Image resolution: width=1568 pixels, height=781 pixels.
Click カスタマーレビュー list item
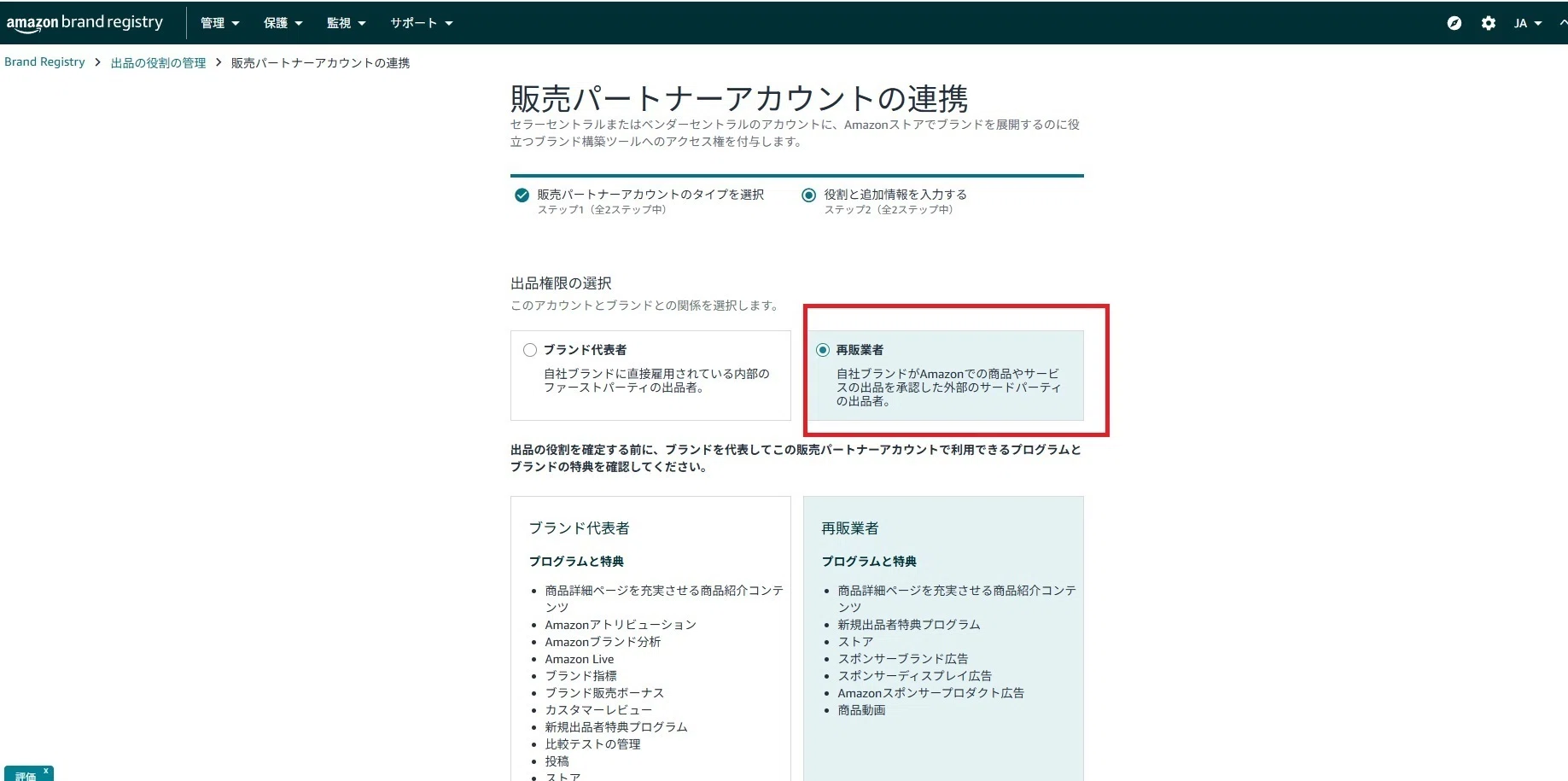(598, 710)
